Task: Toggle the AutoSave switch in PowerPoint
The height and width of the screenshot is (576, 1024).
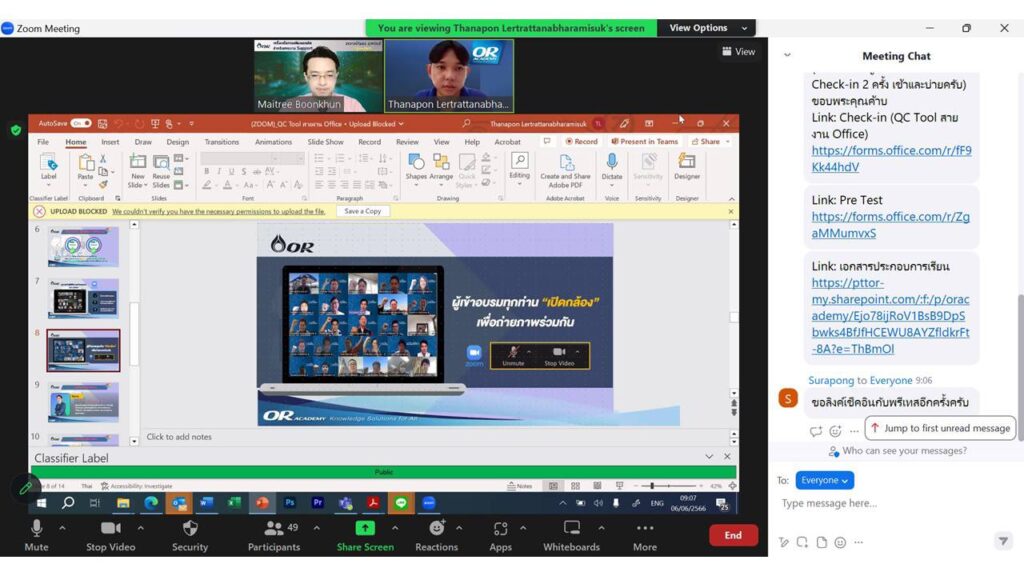Action: (x=81, y=123)
